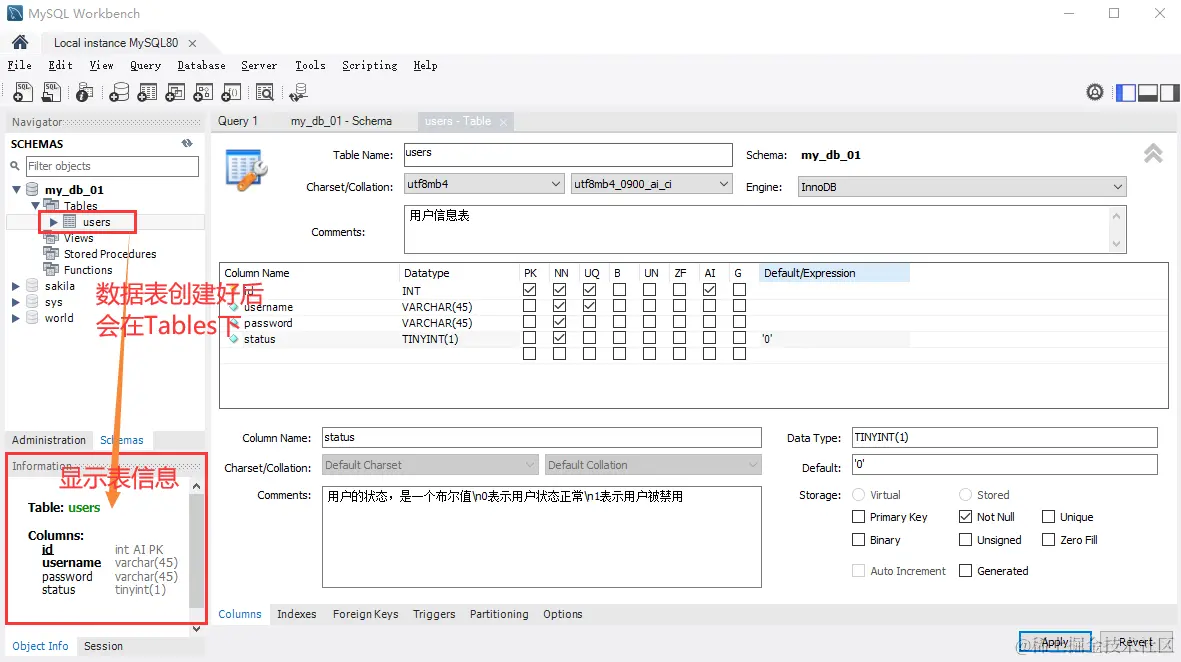
Task: Click the create new function icon
Action: tap(231, 93)
